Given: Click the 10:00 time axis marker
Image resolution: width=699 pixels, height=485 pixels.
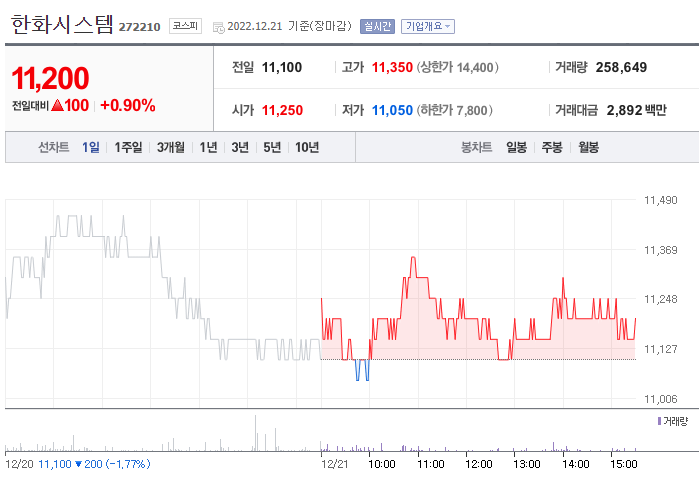Looking at the screenshot, I should click(382, 464).
